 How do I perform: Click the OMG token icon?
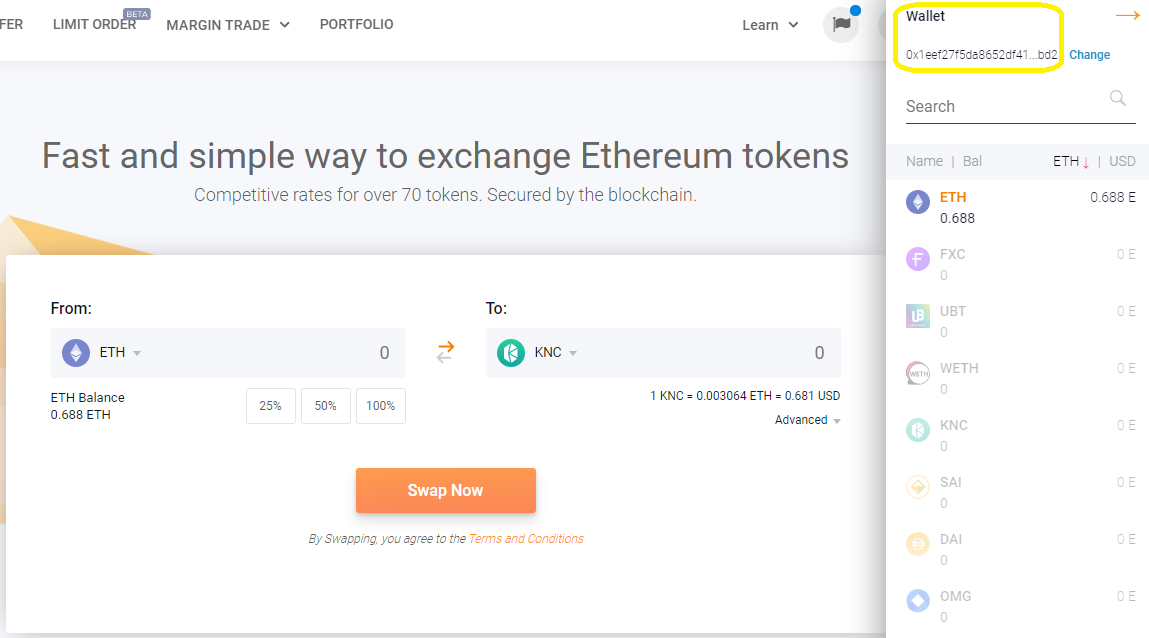(x=917, y=600)
